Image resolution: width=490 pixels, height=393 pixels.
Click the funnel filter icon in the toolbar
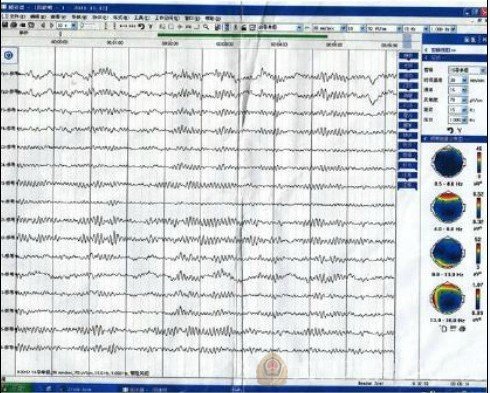click(x=150, y=26)
